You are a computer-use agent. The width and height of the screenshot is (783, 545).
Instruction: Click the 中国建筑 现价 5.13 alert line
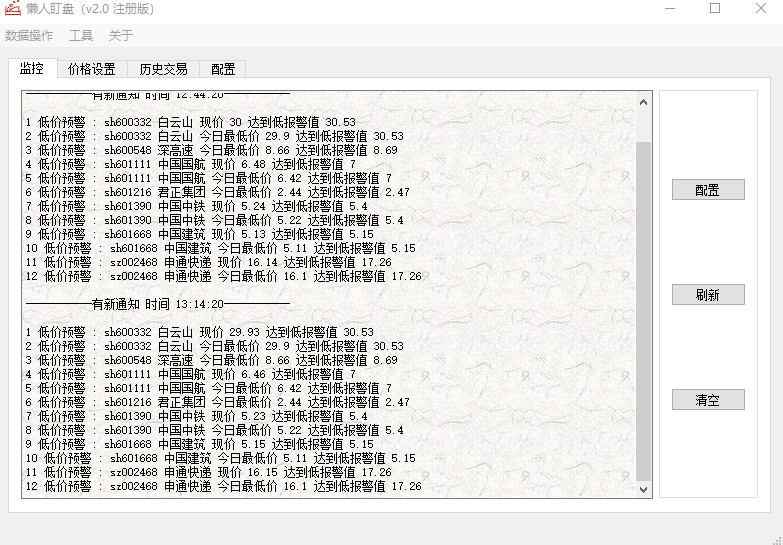click(200, 234)
